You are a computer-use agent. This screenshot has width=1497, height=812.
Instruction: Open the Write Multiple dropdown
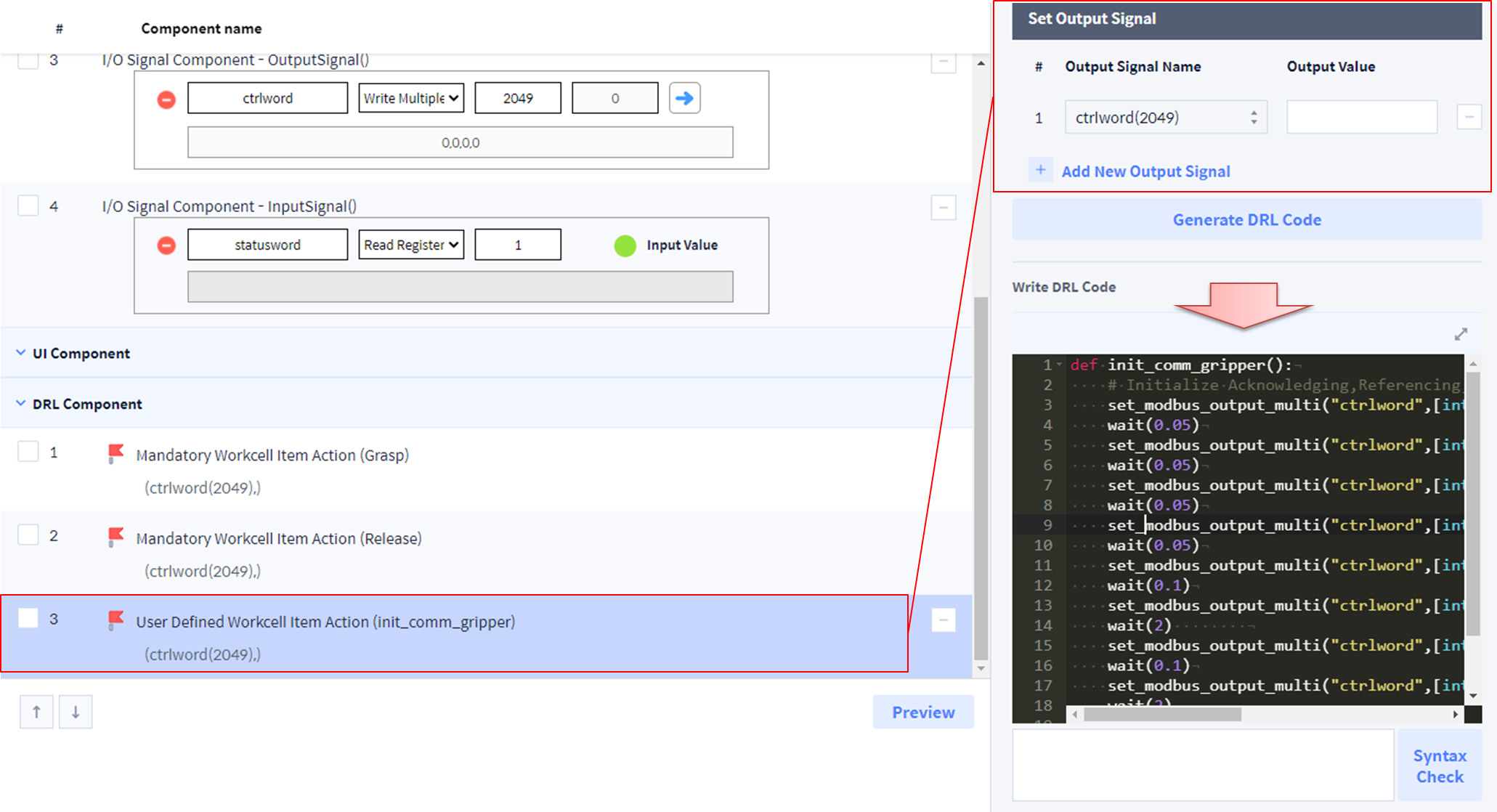pos(411,98)
